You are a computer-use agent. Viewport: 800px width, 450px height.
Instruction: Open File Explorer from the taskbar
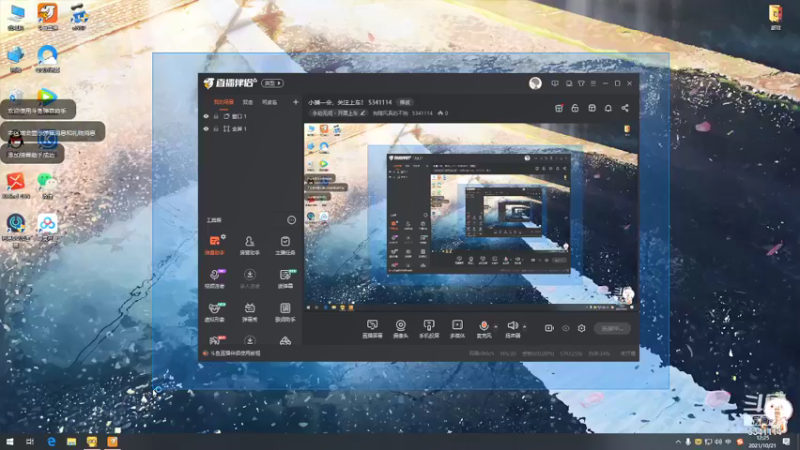click(71, 442)
